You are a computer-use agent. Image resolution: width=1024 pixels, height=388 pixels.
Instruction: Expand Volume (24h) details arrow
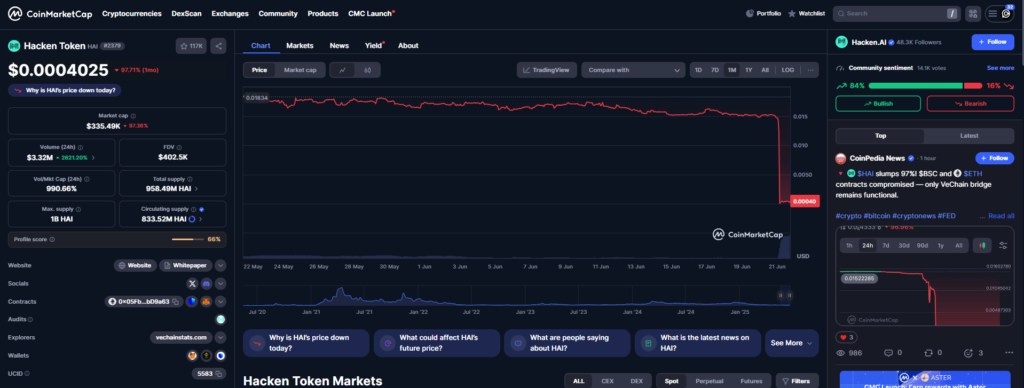click(x=93, y=157)
